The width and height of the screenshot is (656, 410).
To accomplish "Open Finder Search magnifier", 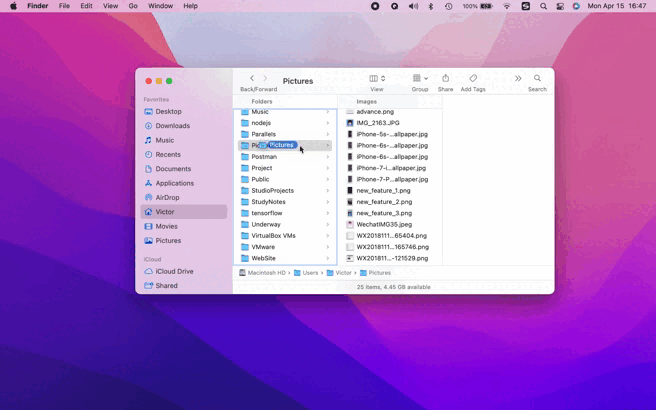I will [x=537, y=78].
